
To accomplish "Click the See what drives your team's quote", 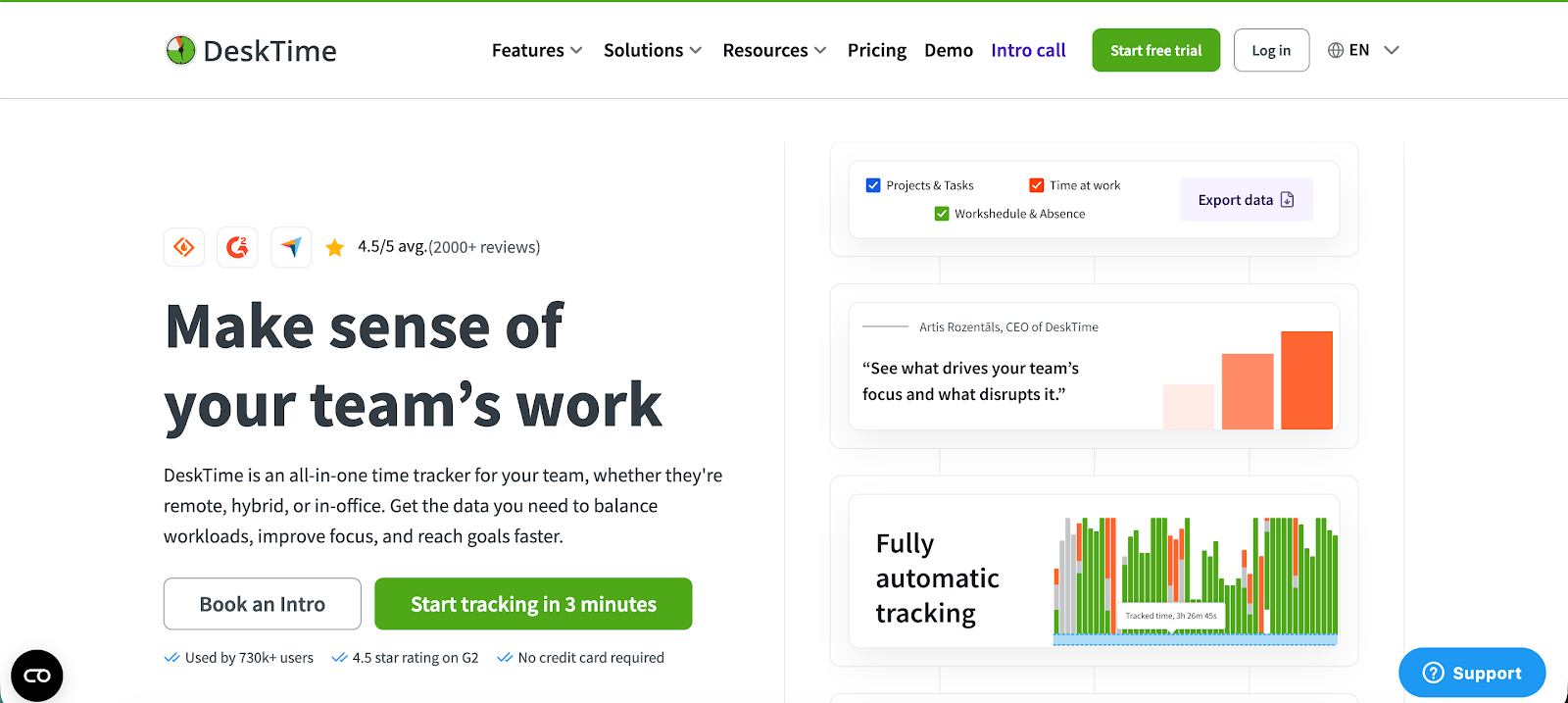I will [x=970, y=381].
